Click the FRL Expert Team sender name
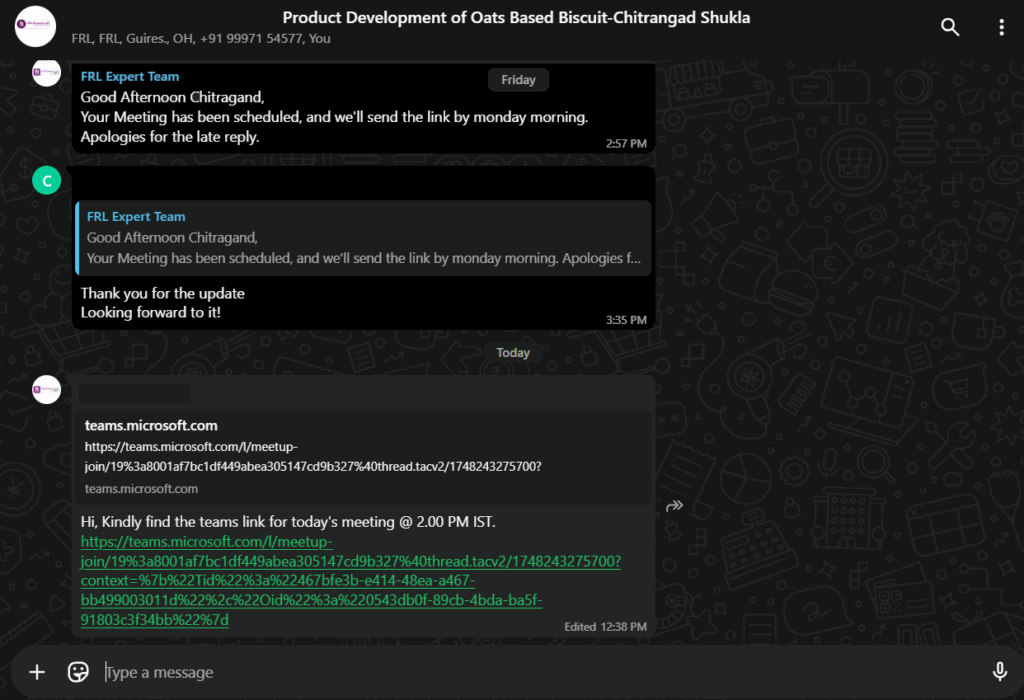 pos(130,76)
